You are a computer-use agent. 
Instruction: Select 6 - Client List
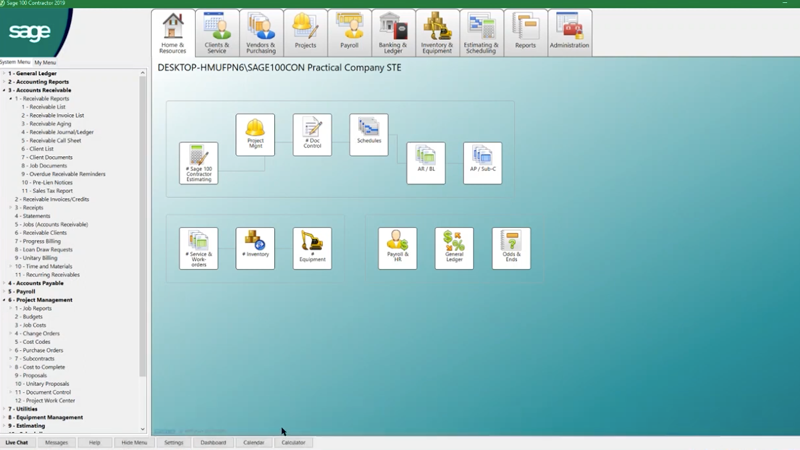pyautogui.click(x=37, y=149)
